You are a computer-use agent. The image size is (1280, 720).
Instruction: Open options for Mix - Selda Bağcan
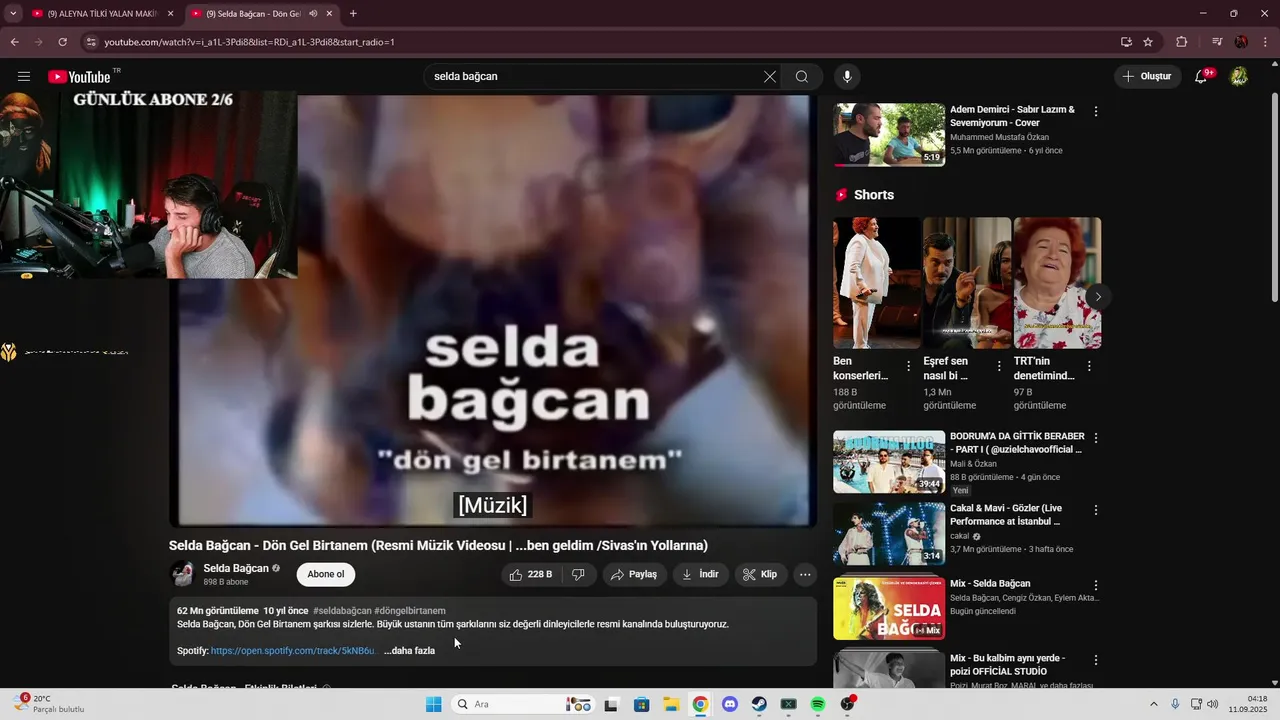1096,585
